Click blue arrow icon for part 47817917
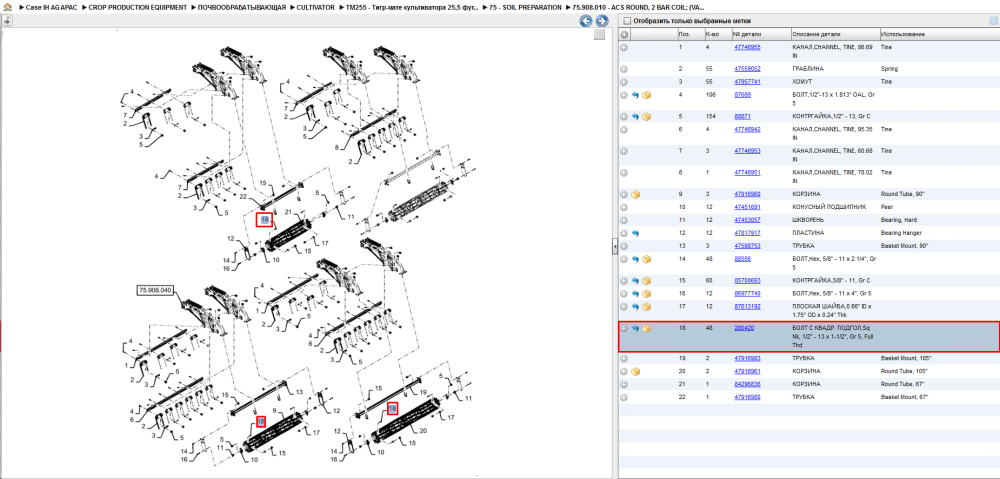 pos(635,233)
